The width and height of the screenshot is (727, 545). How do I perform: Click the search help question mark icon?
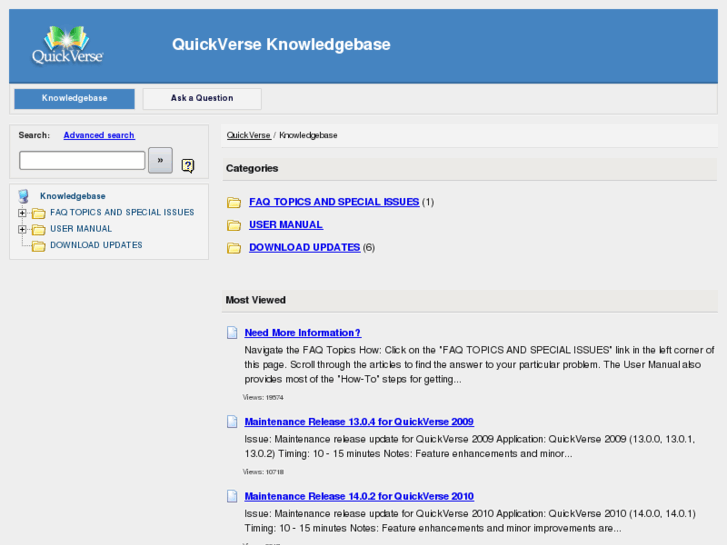click(188, 166)
